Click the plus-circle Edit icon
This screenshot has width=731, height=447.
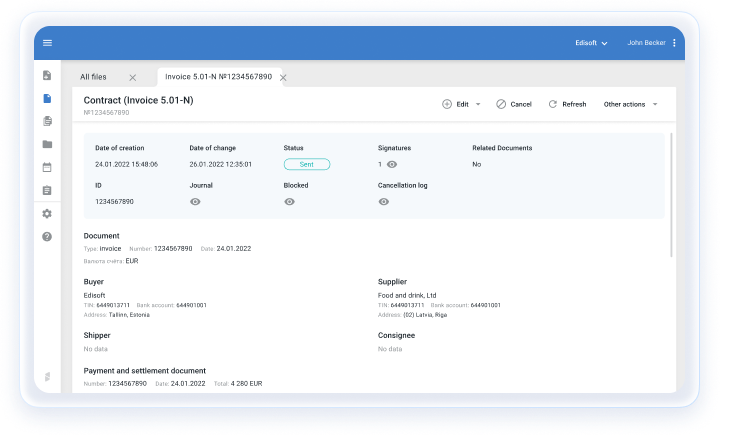click(447, 104)
